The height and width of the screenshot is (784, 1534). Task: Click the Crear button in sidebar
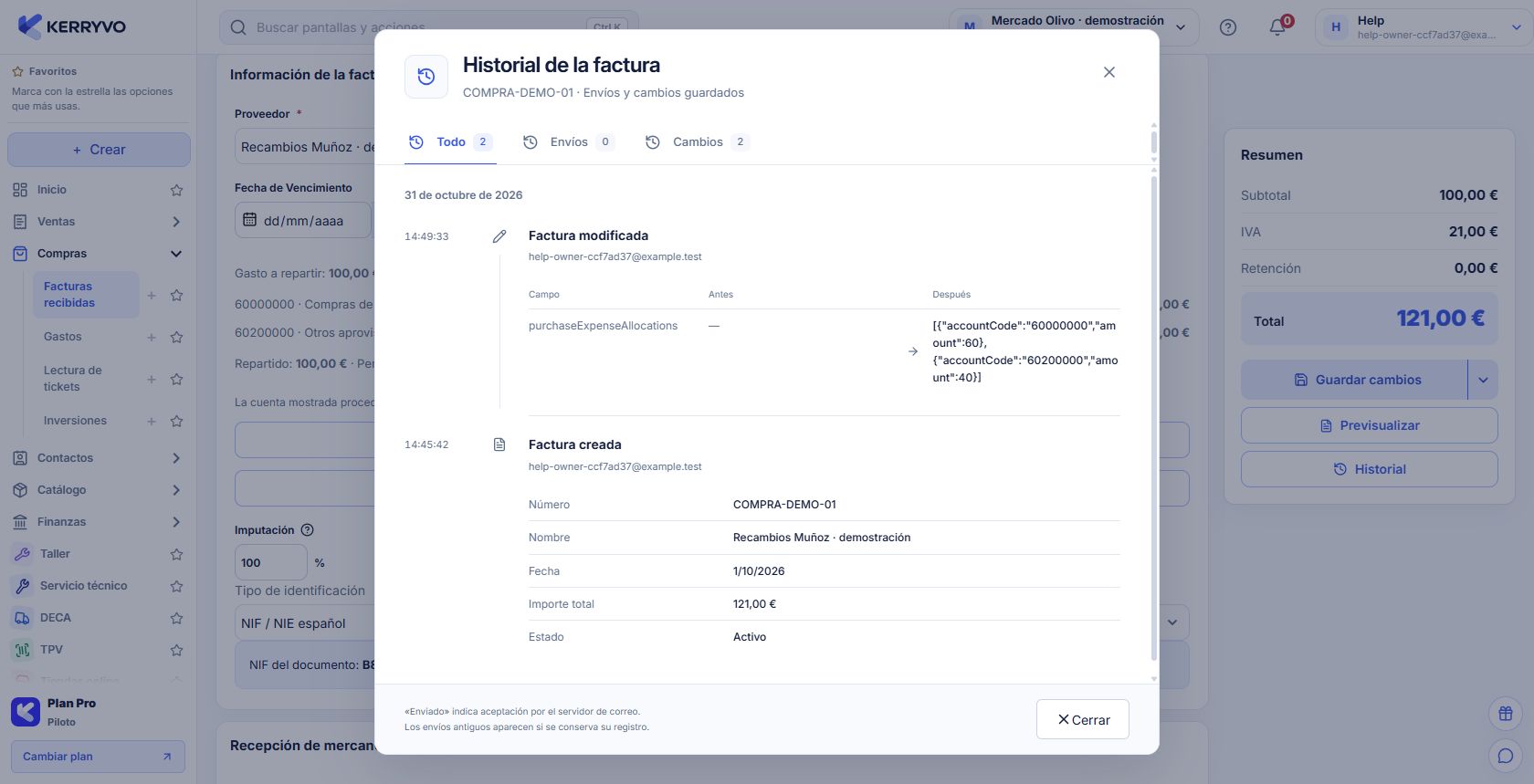click(99, 150)
